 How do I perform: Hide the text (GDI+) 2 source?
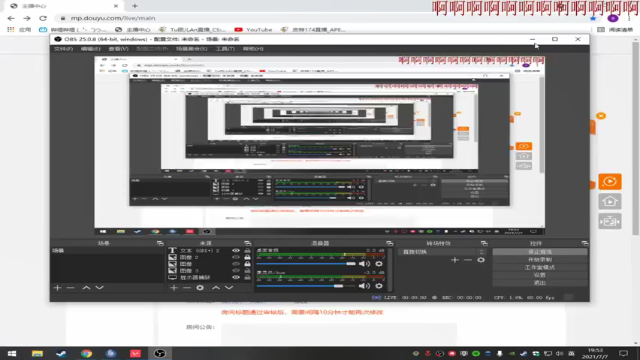tap(236, 251)
